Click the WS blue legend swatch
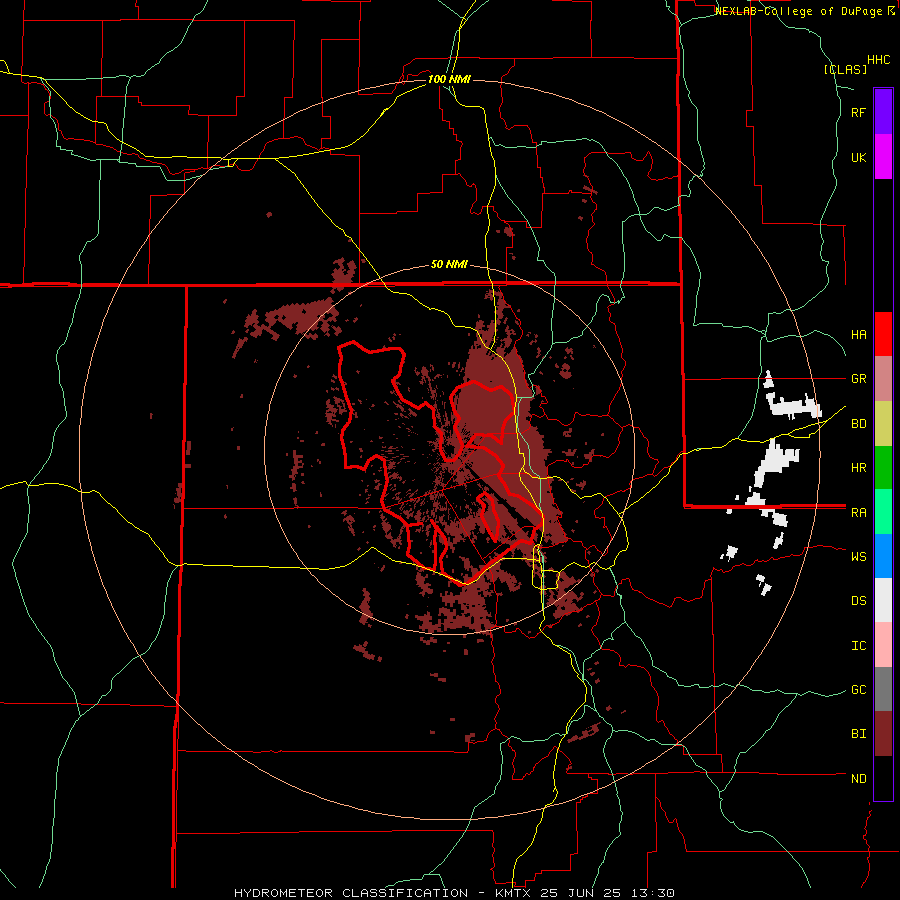This screenshot has height=900, width=900. pos(883,556)
